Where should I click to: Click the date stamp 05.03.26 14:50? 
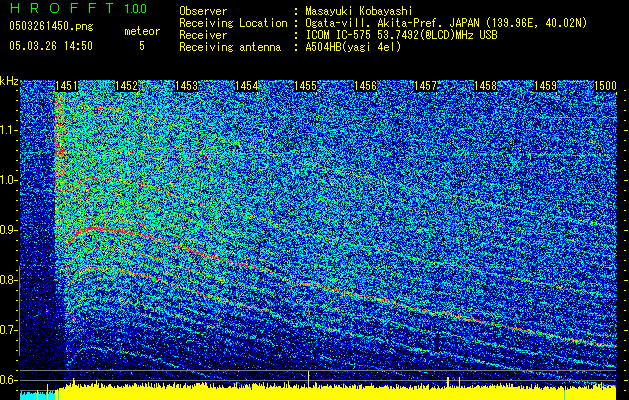click(51, 46)
